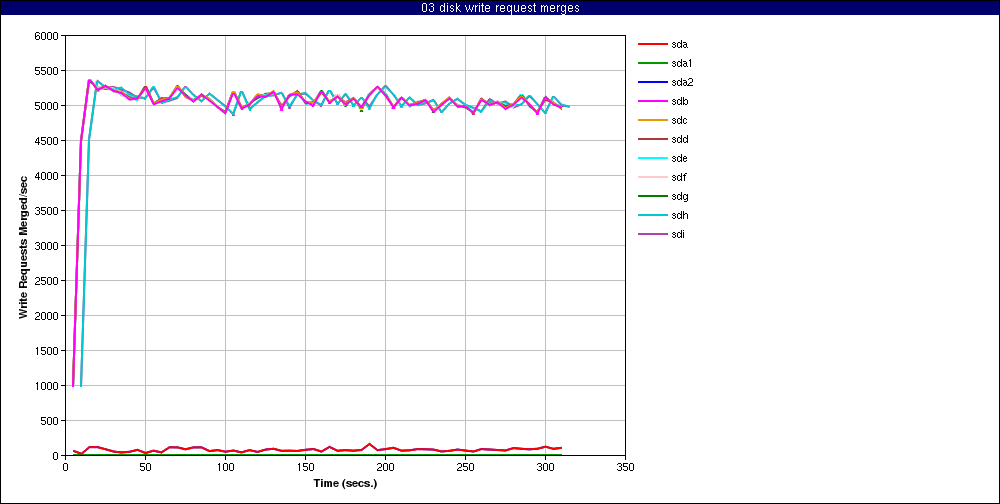Click the 4000 y-axis tick label
The image size is (1000, 504).
coord(48,175)
